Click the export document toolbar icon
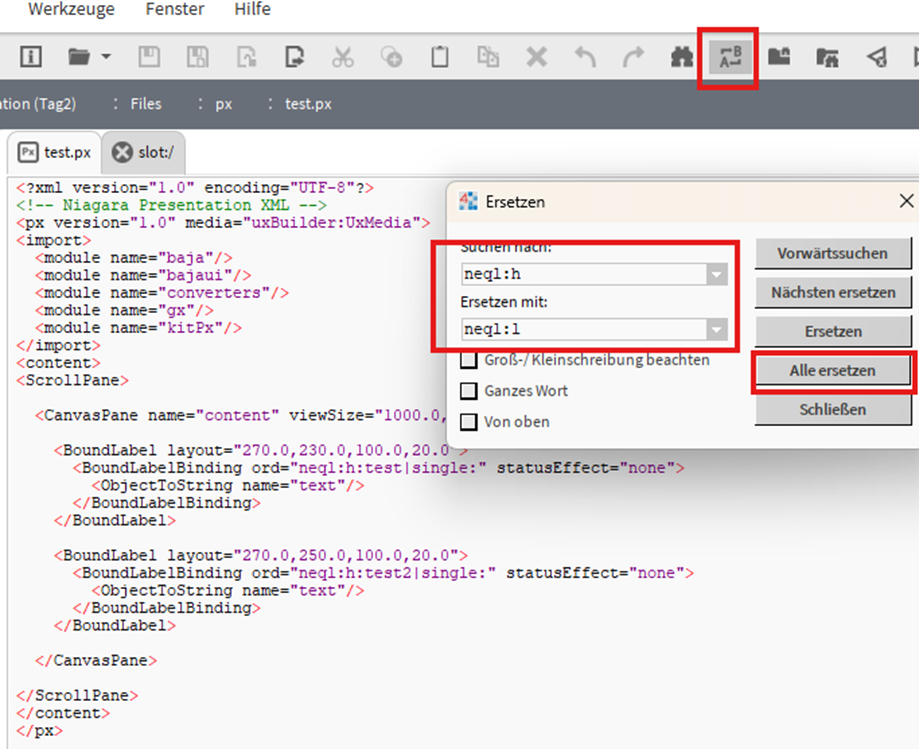Viewport: 919px width, 749px height. [294, 57]
